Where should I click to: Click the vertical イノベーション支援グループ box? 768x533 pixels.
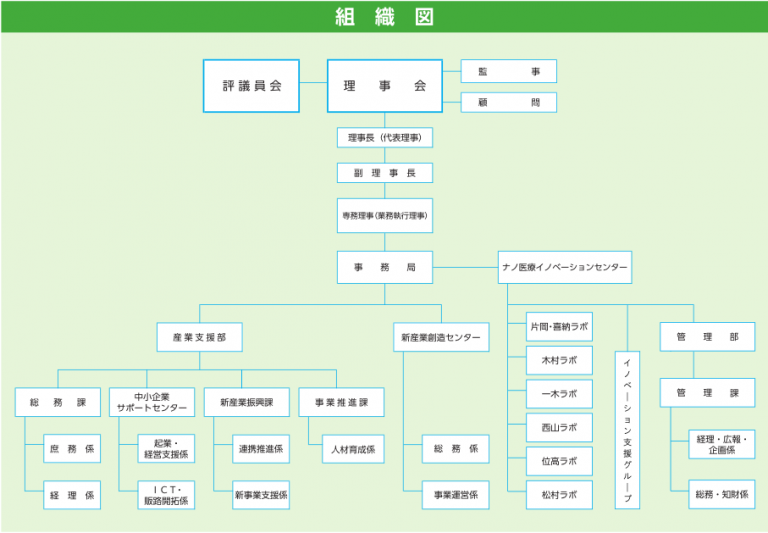[x=627, y=430]
